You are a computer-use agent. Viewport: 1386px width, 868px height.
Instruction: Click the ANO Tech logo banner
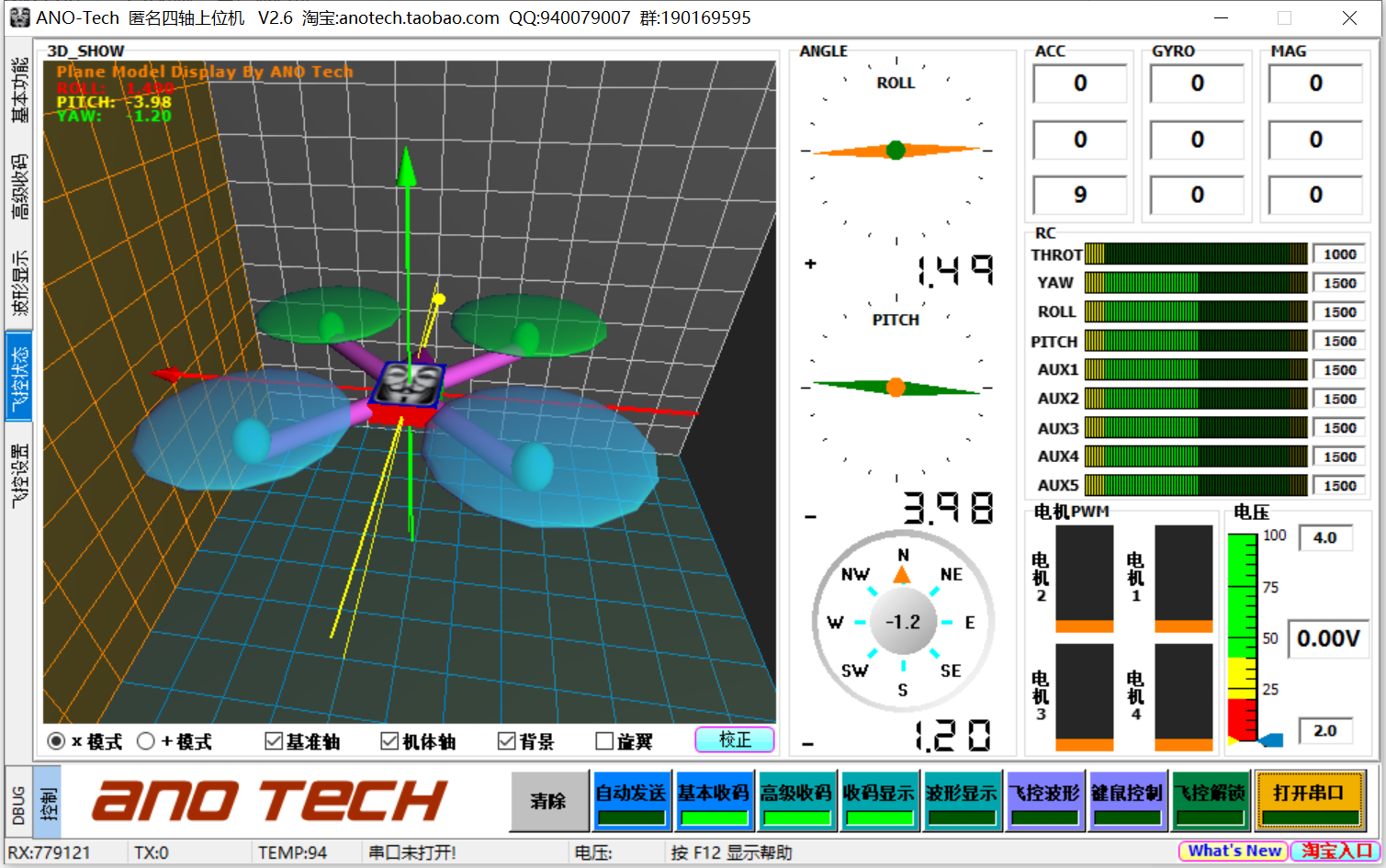tap(269, 801)
